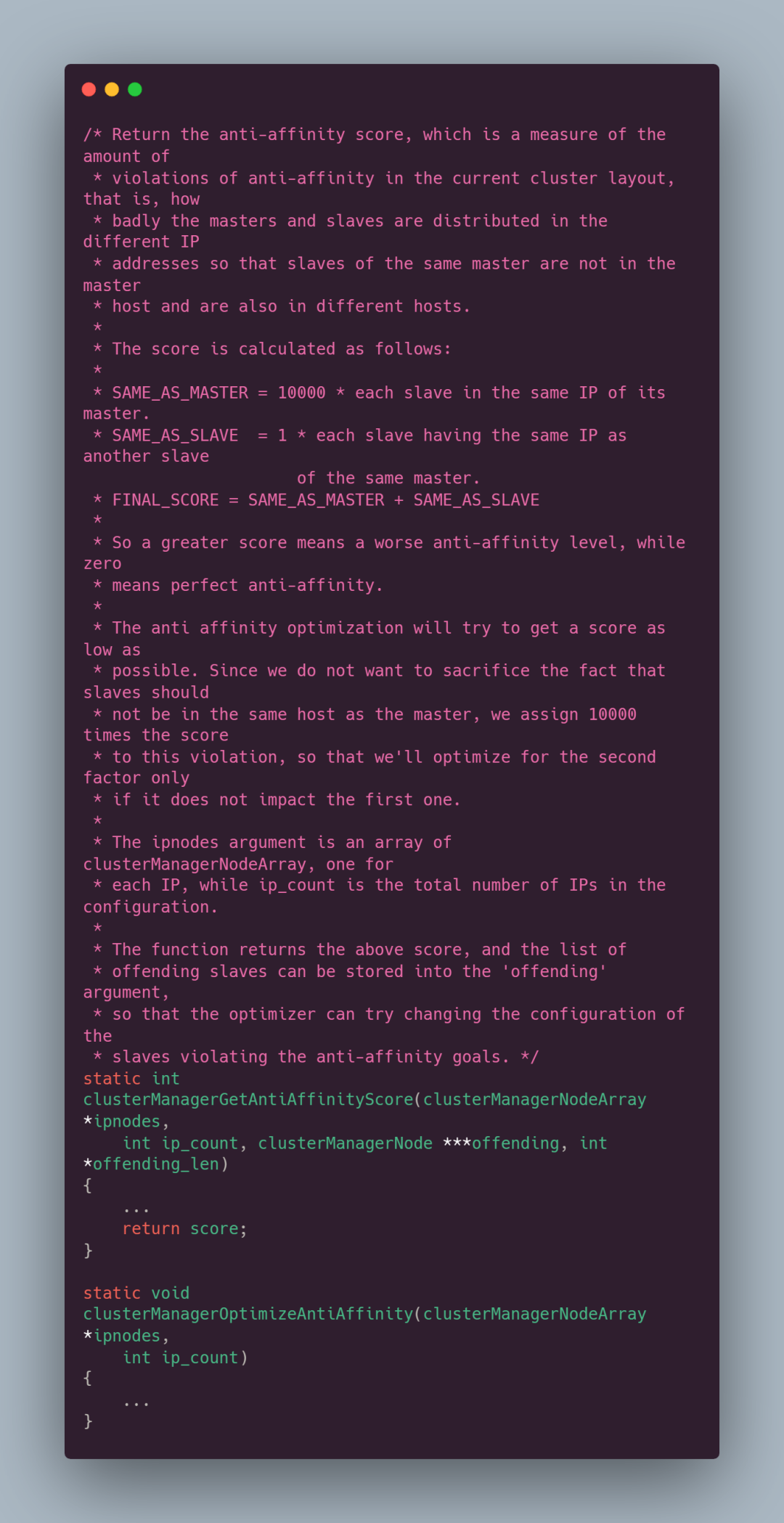The height and width of the screenshot is (1523, 784).
Task: Click the 'The score is calculated as follows:' line
Action: 281,349
